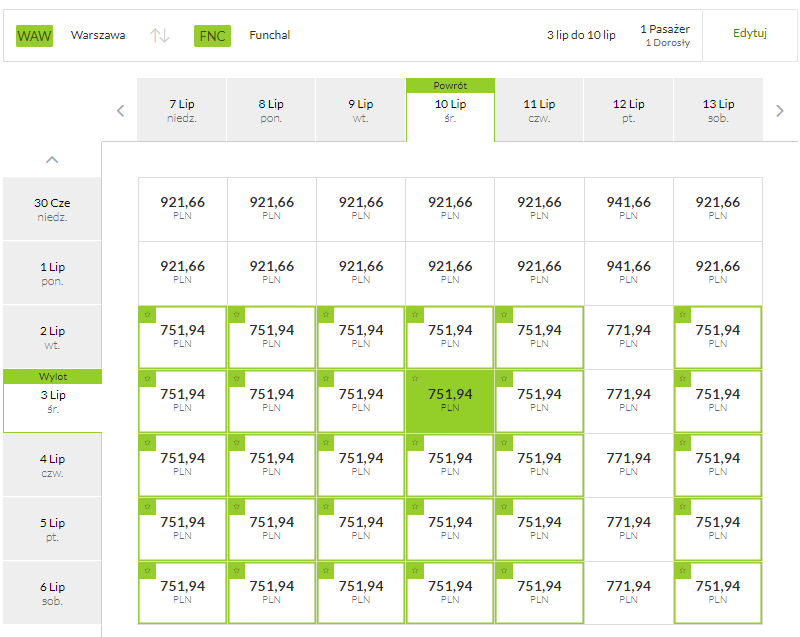Choose departure date 6 Lip sob.
Image resolution: width=800 pixels, height=637 pixels.
pyautogui.click(x=52, y=594)
